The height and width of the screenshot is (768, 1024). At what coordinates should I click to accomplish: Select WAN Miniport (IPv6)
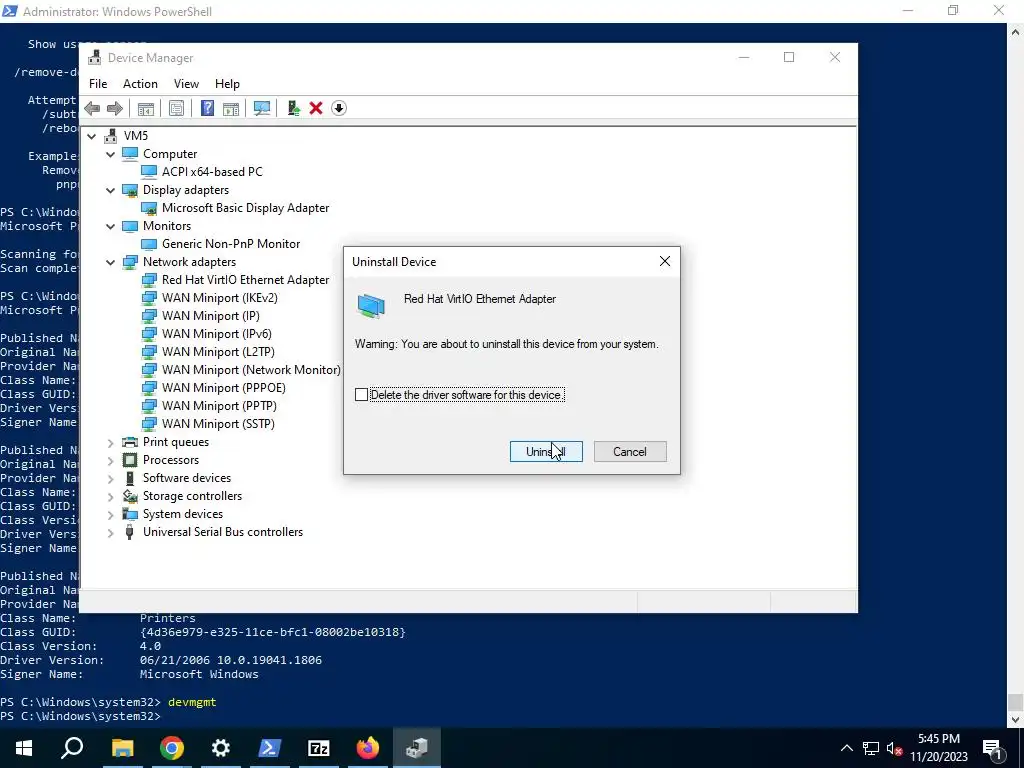[x=217, y=334]
